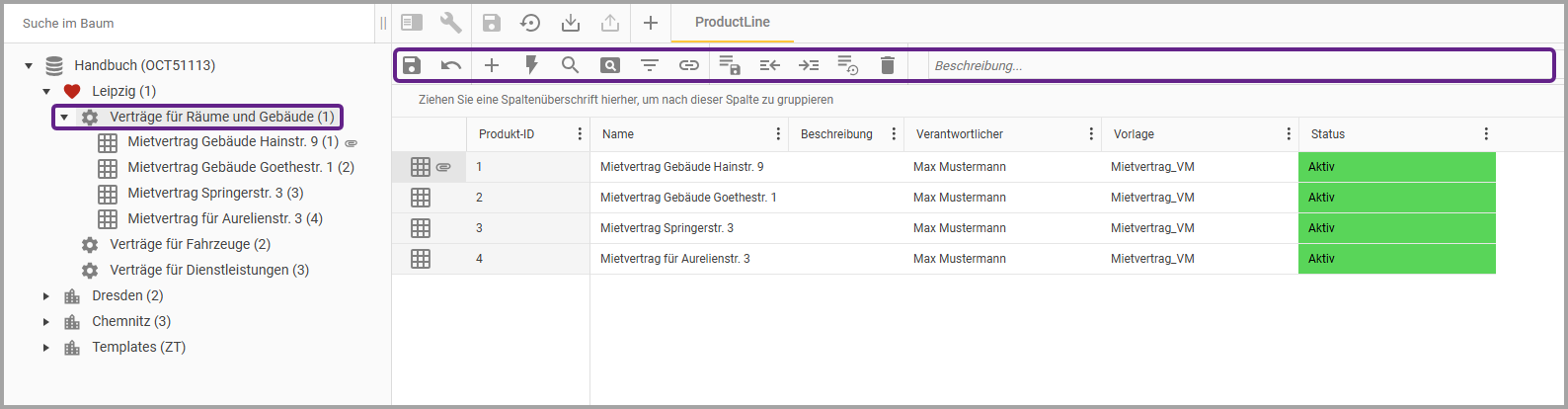Add a new tab with plus button
The width and height of the screenshot is (1568, 409).
(650, 23)
